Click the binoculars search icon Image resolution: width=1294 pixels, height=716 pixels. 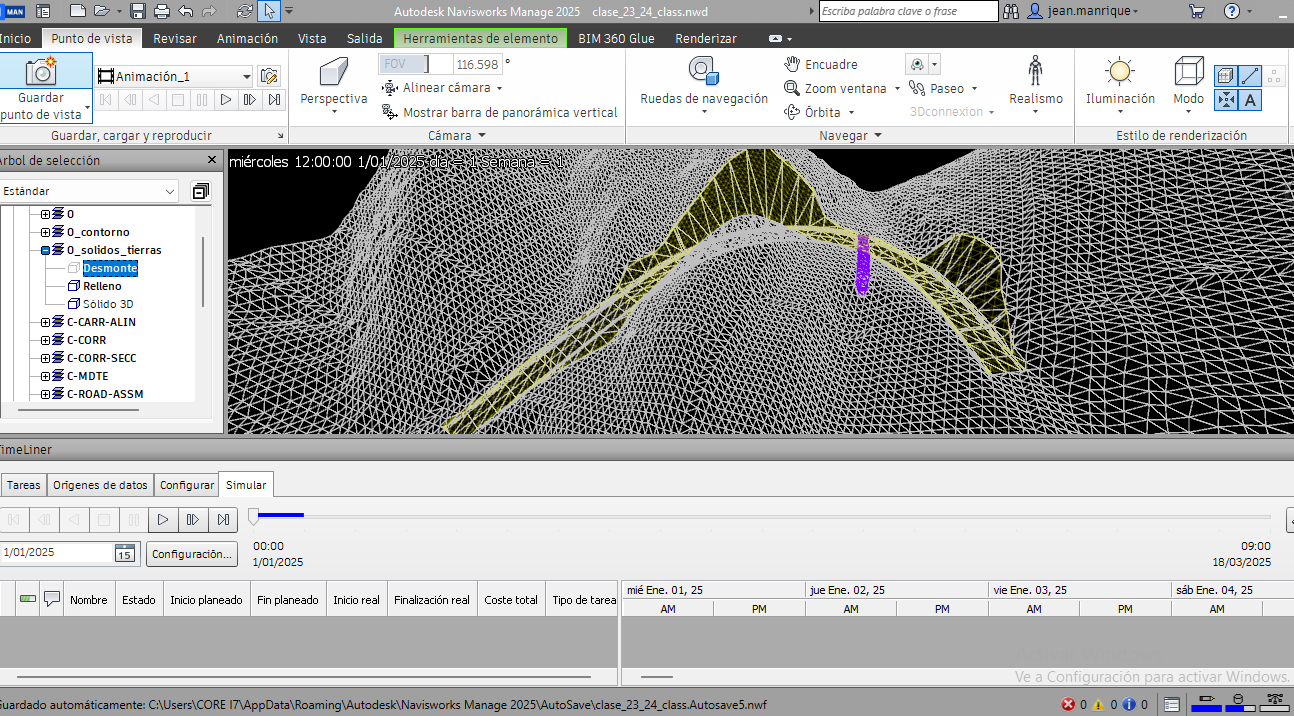coord(1011,11)
